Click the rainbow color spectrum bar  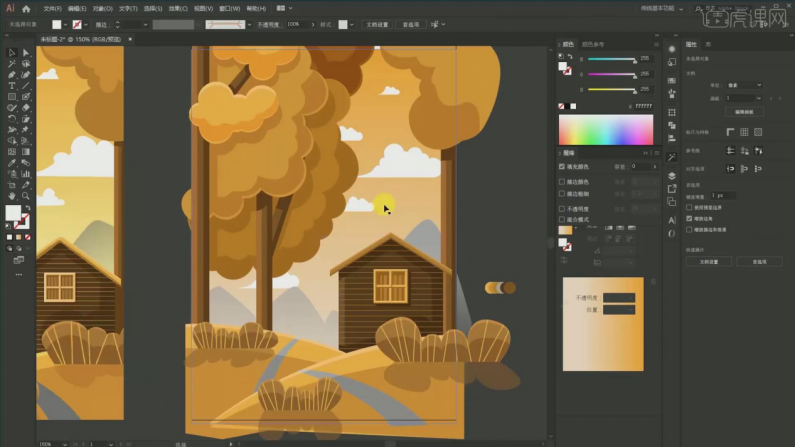(x=605, y=130)
